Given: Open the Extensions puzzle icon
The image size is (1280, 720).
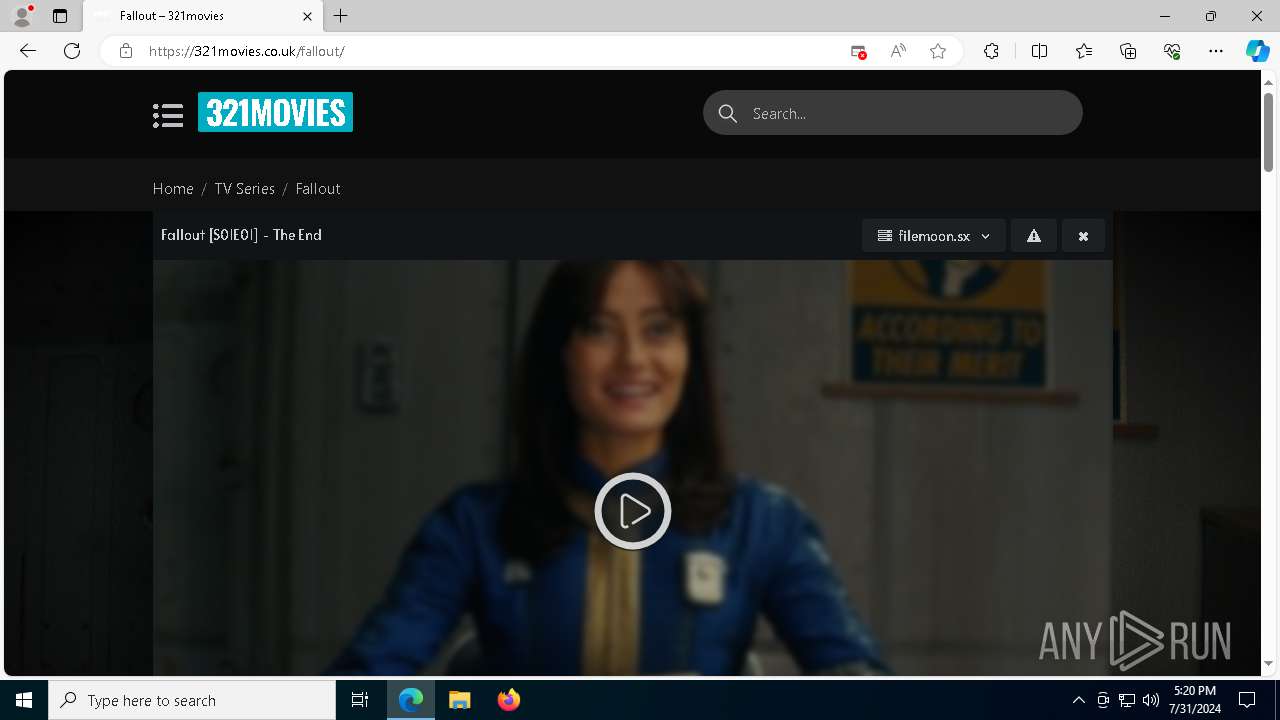Looking at the screenshot, I should (x=991, y=51).
